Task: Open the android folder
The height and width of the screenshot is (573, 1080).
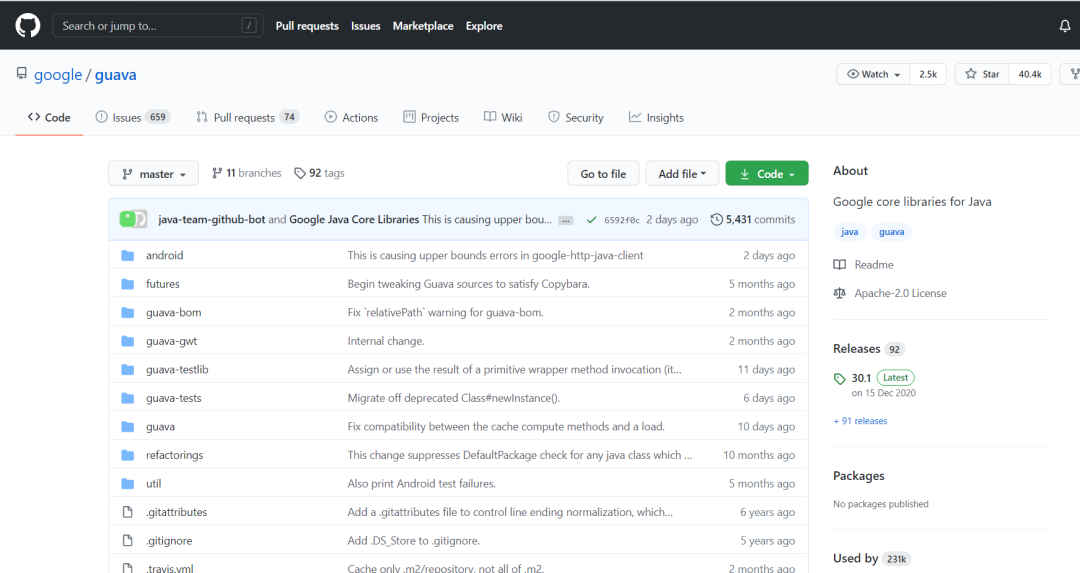Action: coord(165,255)
